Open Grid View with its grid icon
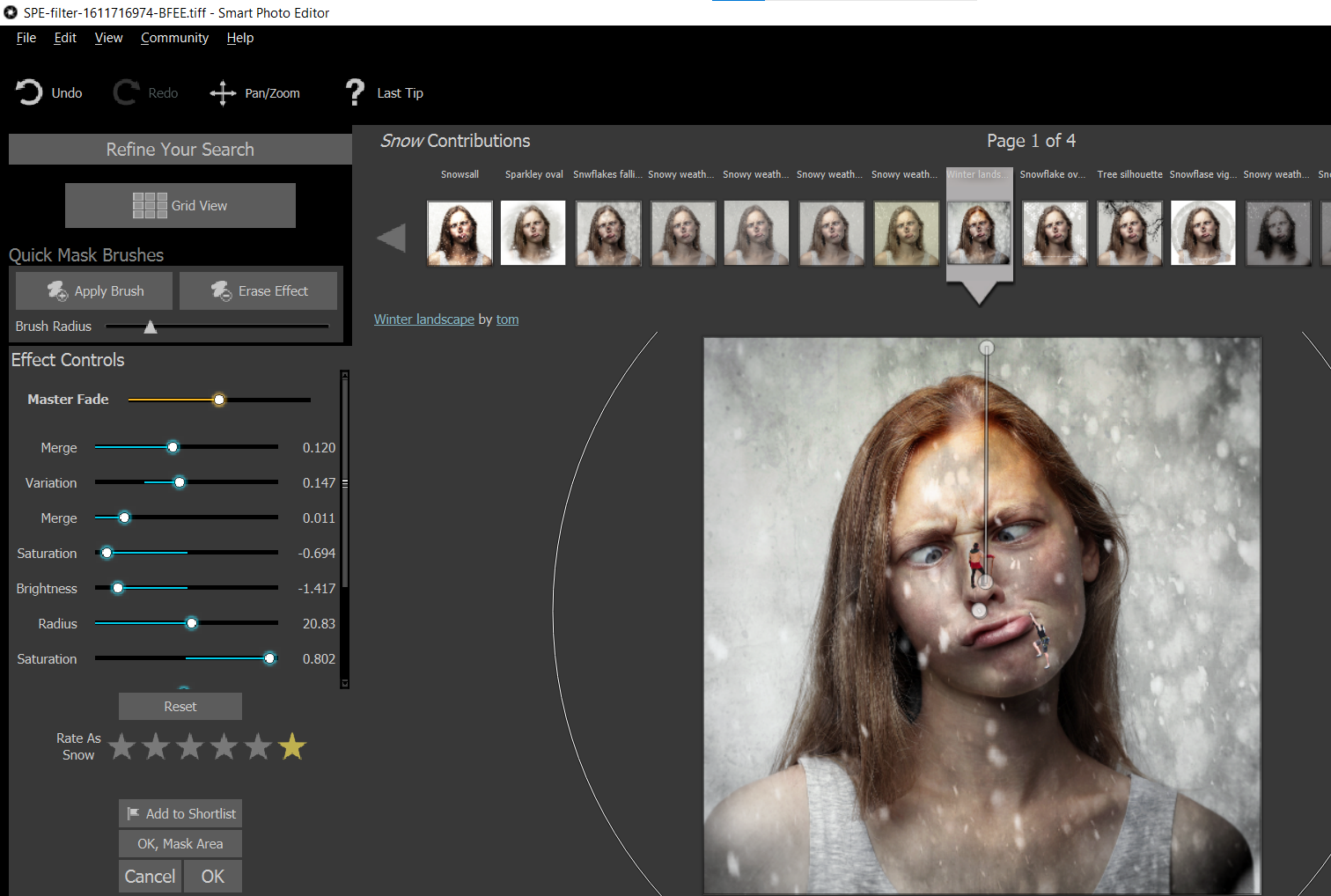Image resolution: width=1331 pixels, height=896 pixels. tap(150, 205)
